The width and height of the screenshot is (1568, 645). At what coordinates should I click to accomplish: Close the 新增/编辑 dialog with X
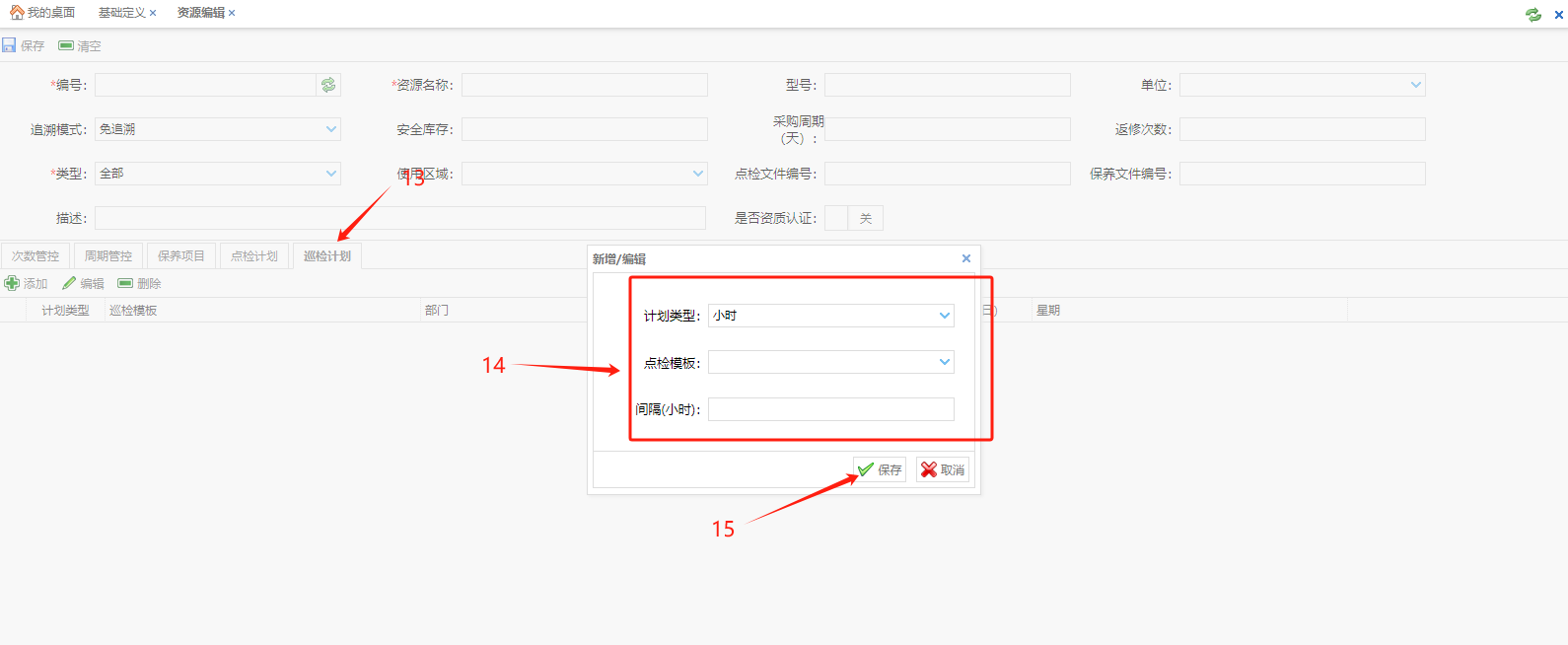(x=965, y=258)
